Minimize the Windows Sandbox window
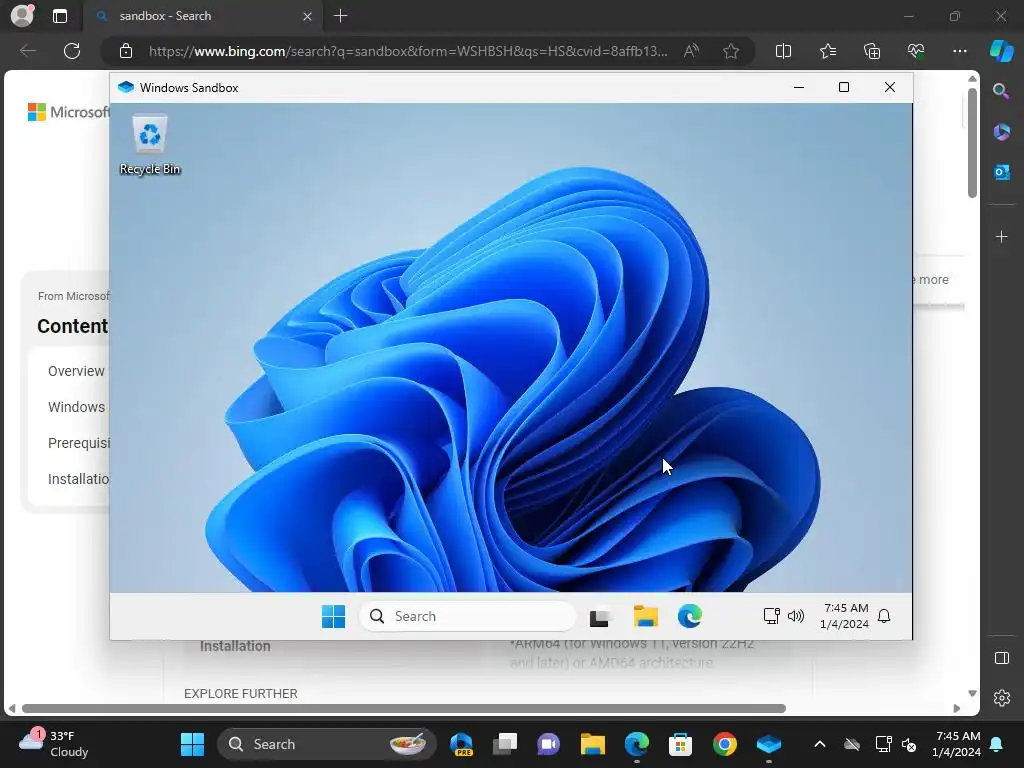 point(799,88)
